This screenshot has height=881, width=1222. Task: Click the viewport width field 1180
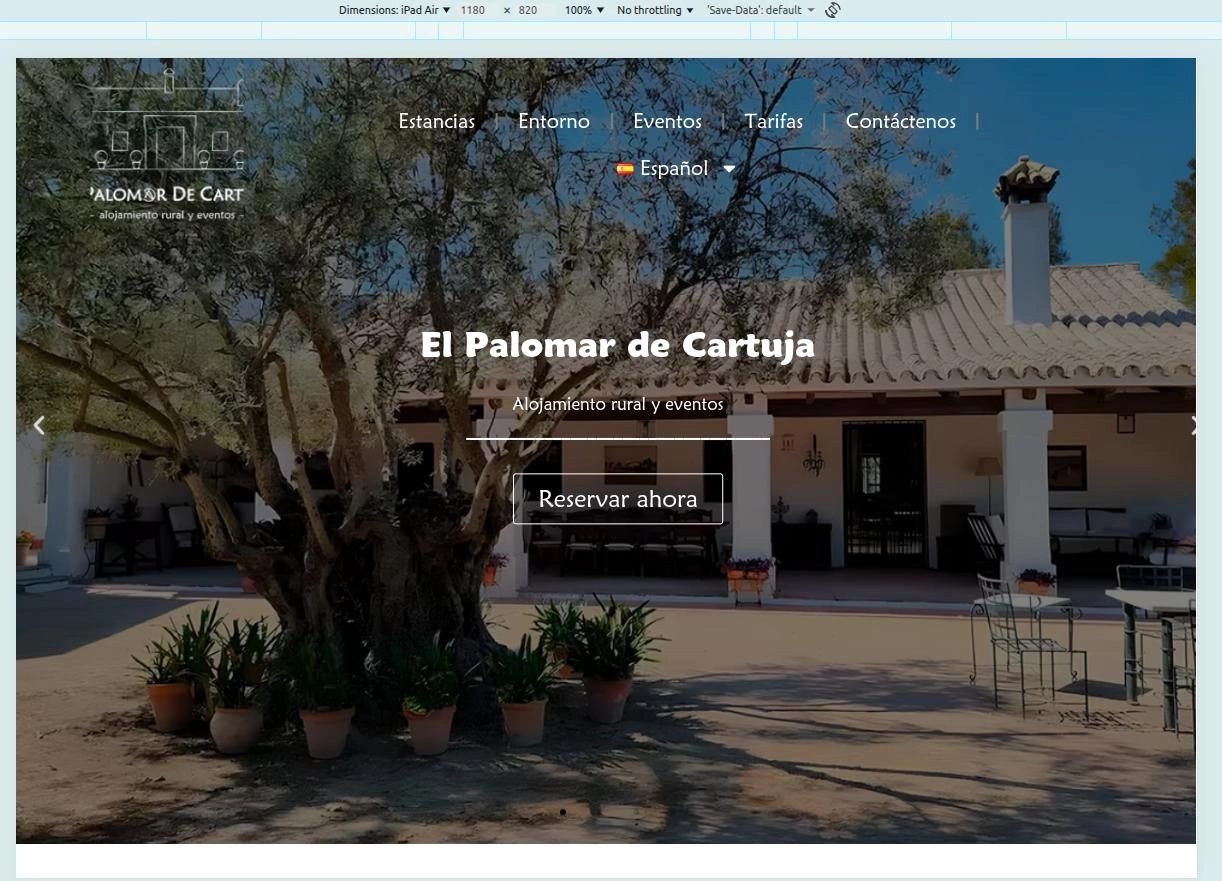(473, 10)
